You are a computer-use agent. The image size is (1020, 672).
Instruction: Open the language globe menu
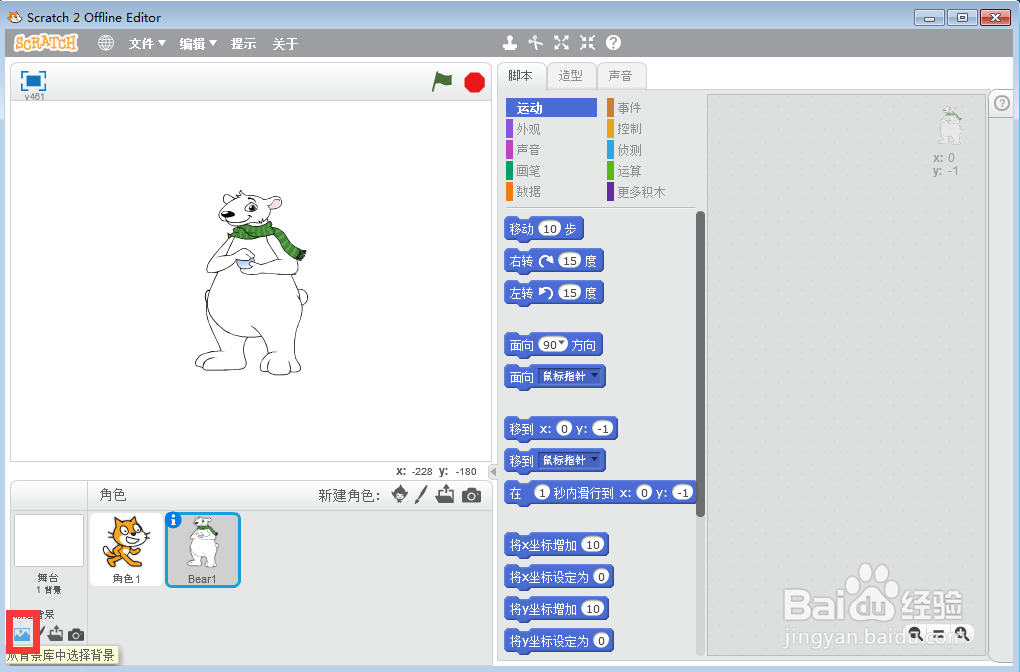pos(105,43)
